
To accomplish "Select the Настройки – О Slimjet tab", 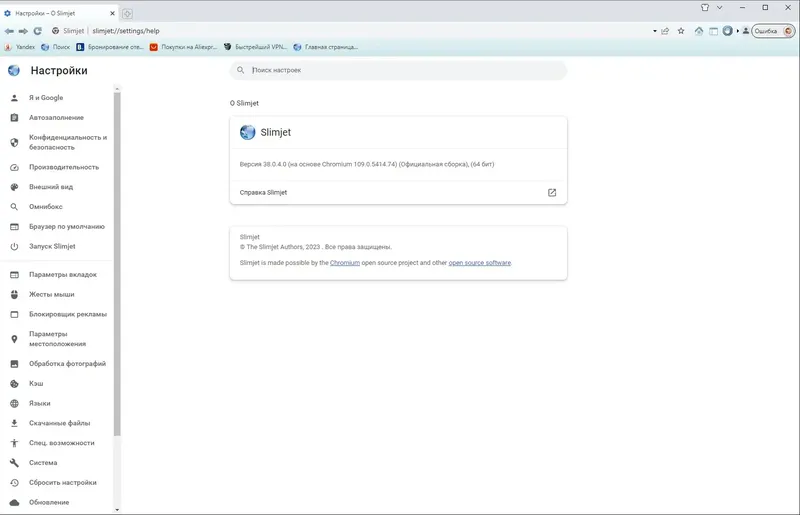I will coord(60,13).
